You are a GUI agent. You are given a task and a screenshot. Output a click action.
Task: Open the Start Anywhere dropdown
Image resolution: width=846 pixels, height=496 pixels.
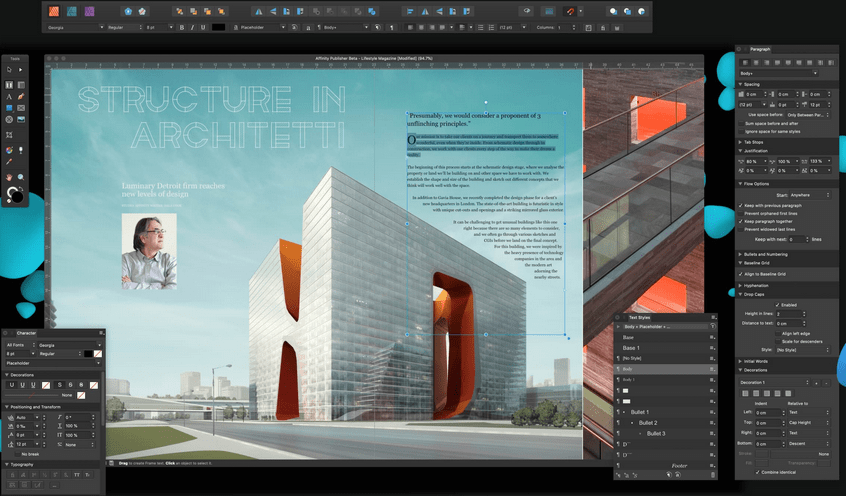coord(809,195)
